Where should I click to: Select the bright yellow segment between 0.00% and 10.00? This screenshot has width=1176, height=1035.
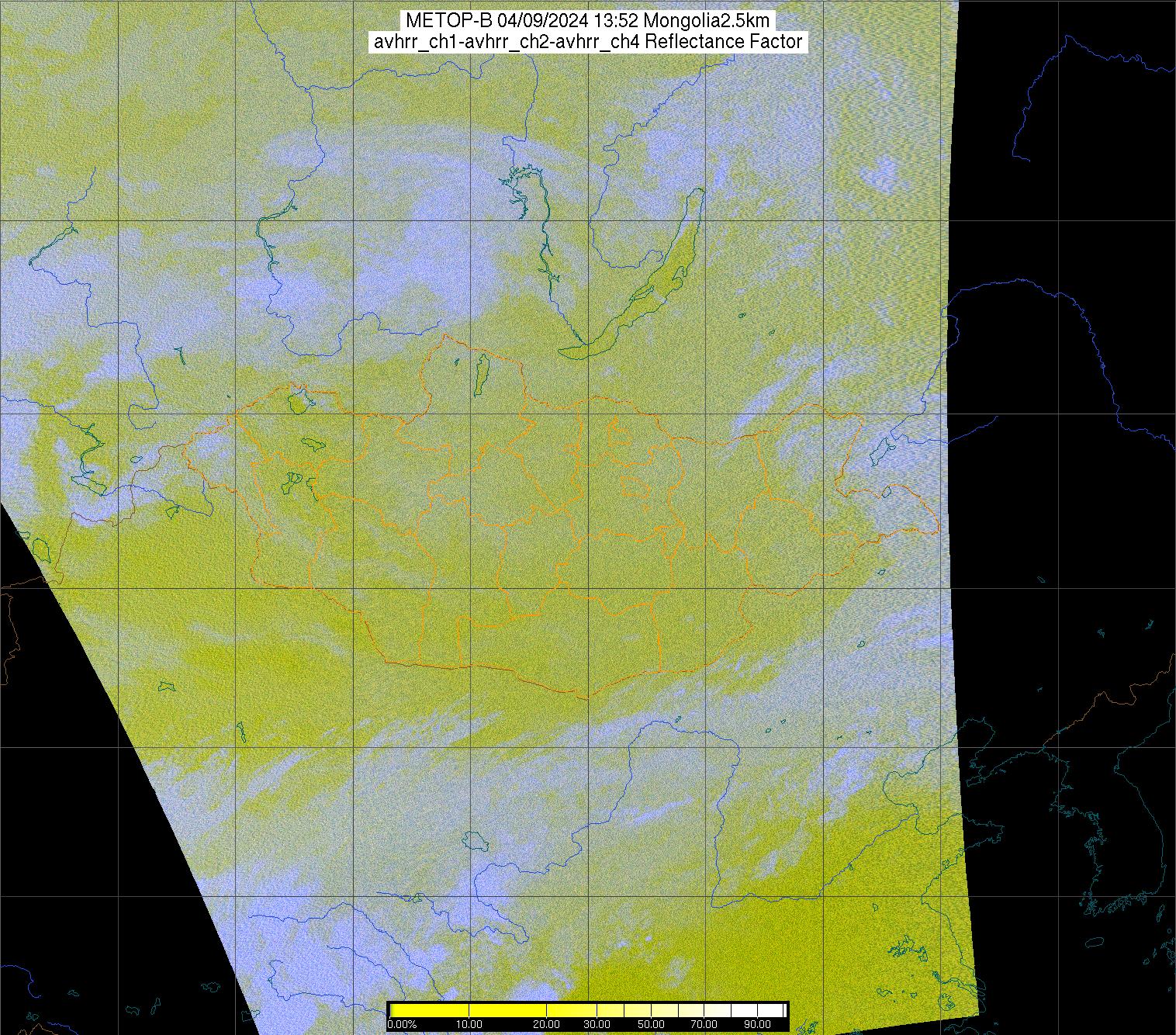(x=430, y=1010)
